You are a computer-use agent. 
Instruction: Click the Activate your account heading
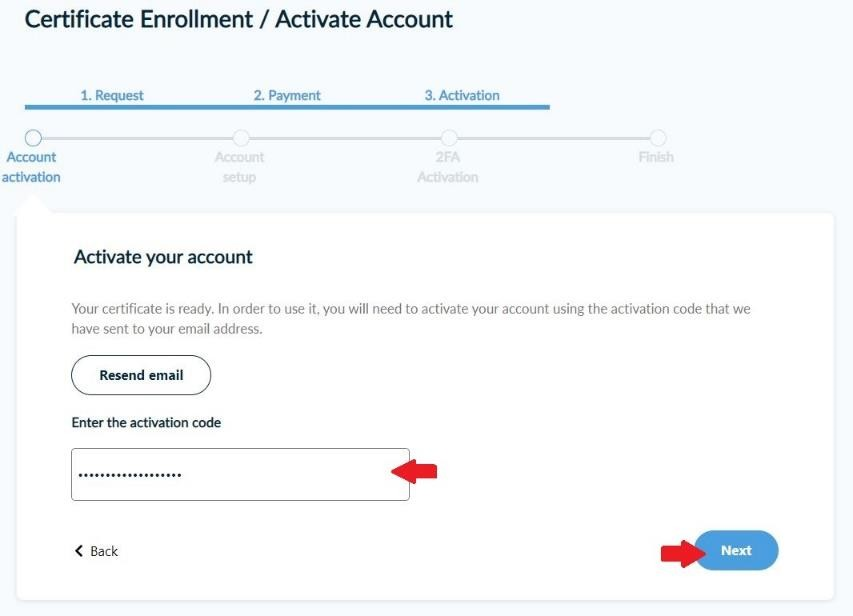163,257
